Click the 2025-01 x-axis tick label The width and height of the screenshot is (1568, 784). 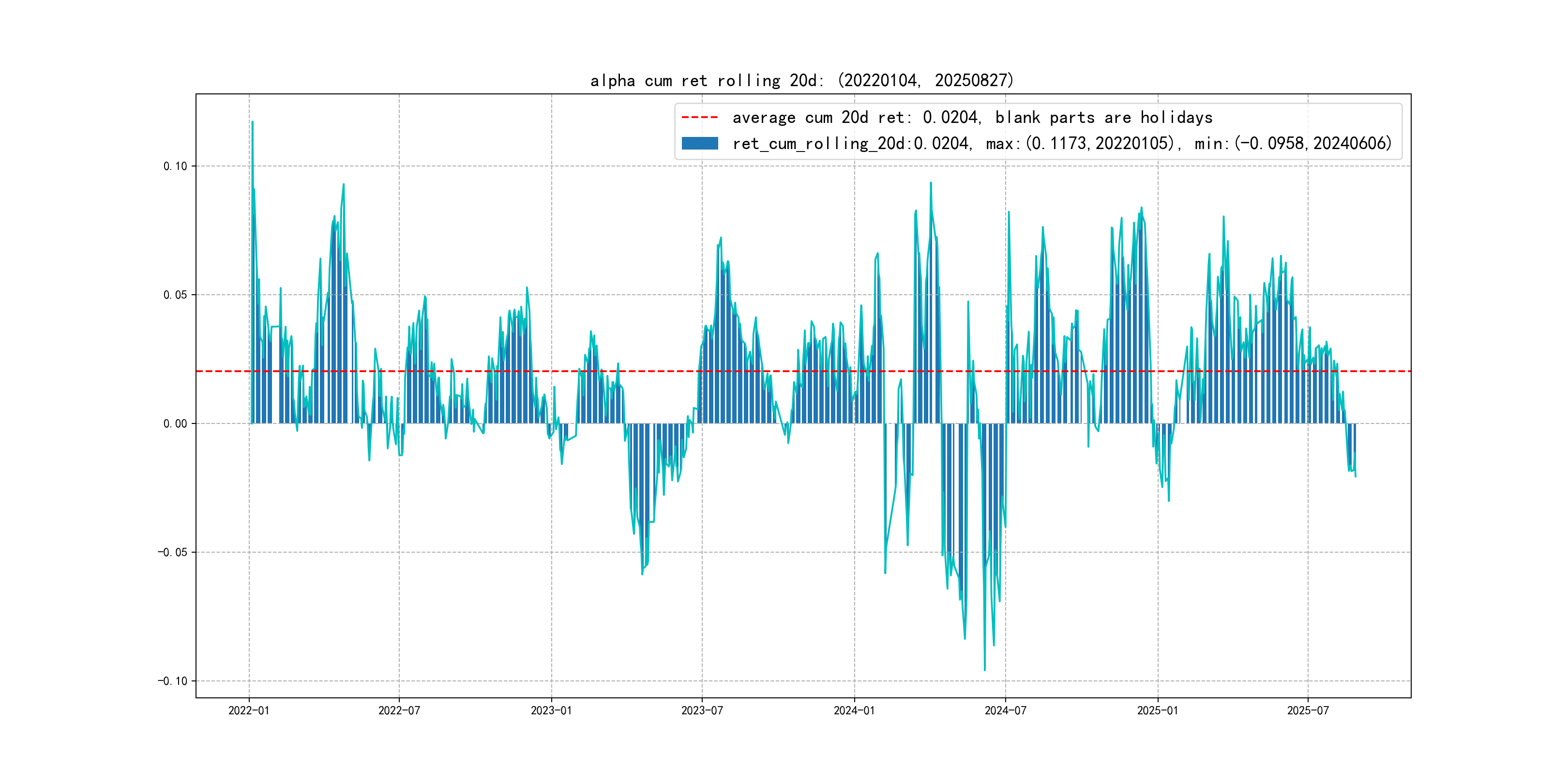coord(1157,710)
